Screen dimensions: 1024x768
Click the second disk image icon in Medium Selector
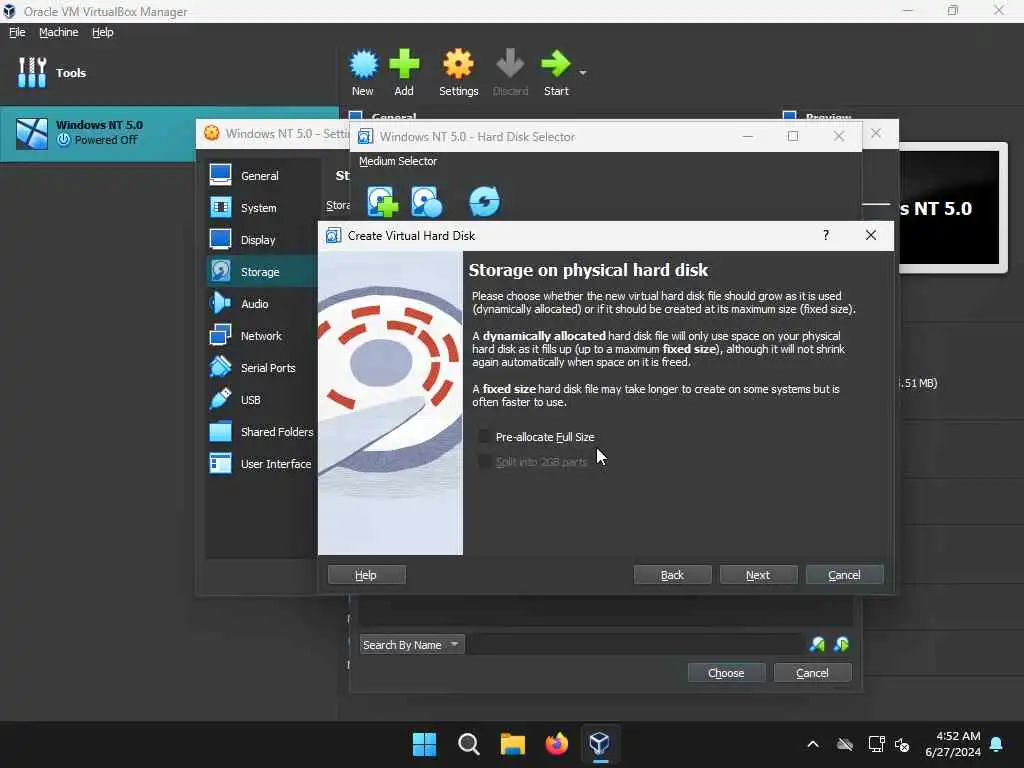426,201
